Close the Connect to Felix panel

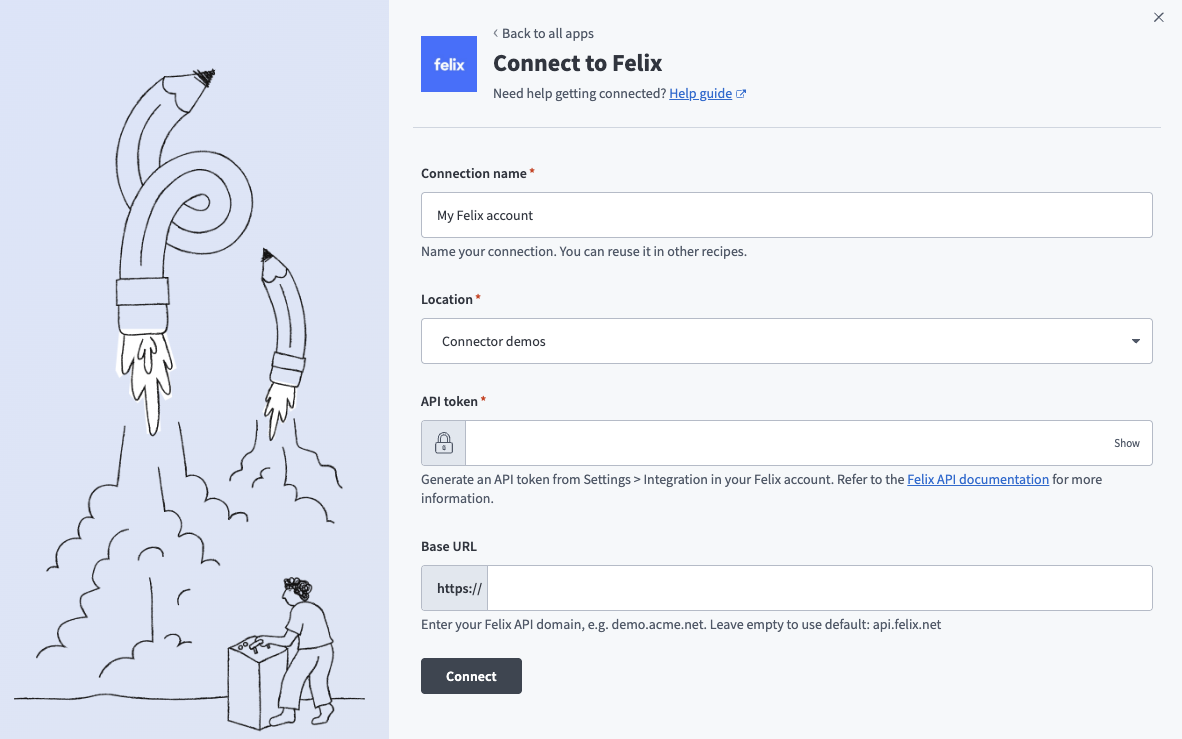pos(1159,17)
